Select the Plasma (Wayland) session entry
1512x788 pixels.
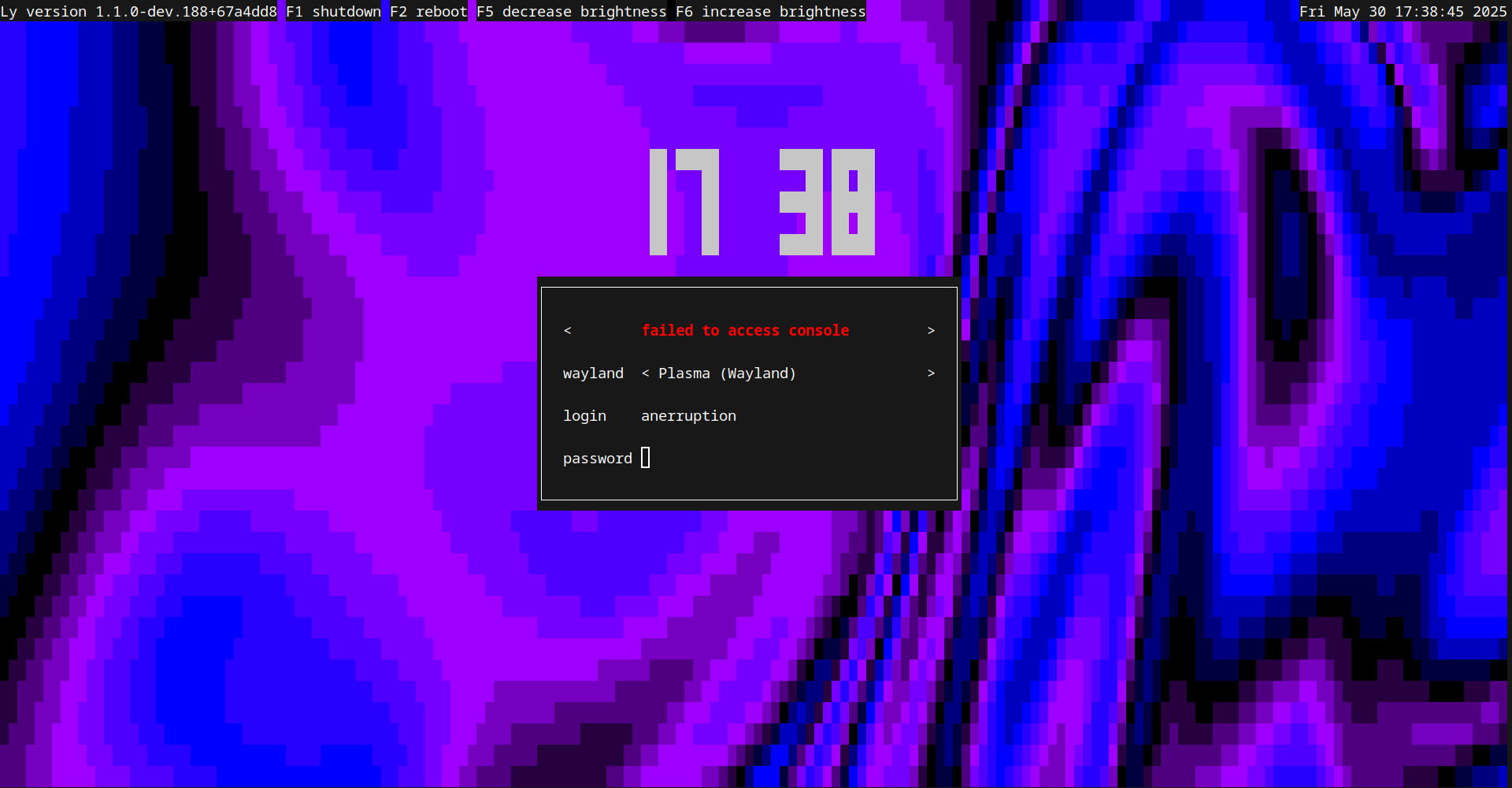click(726, 373)
